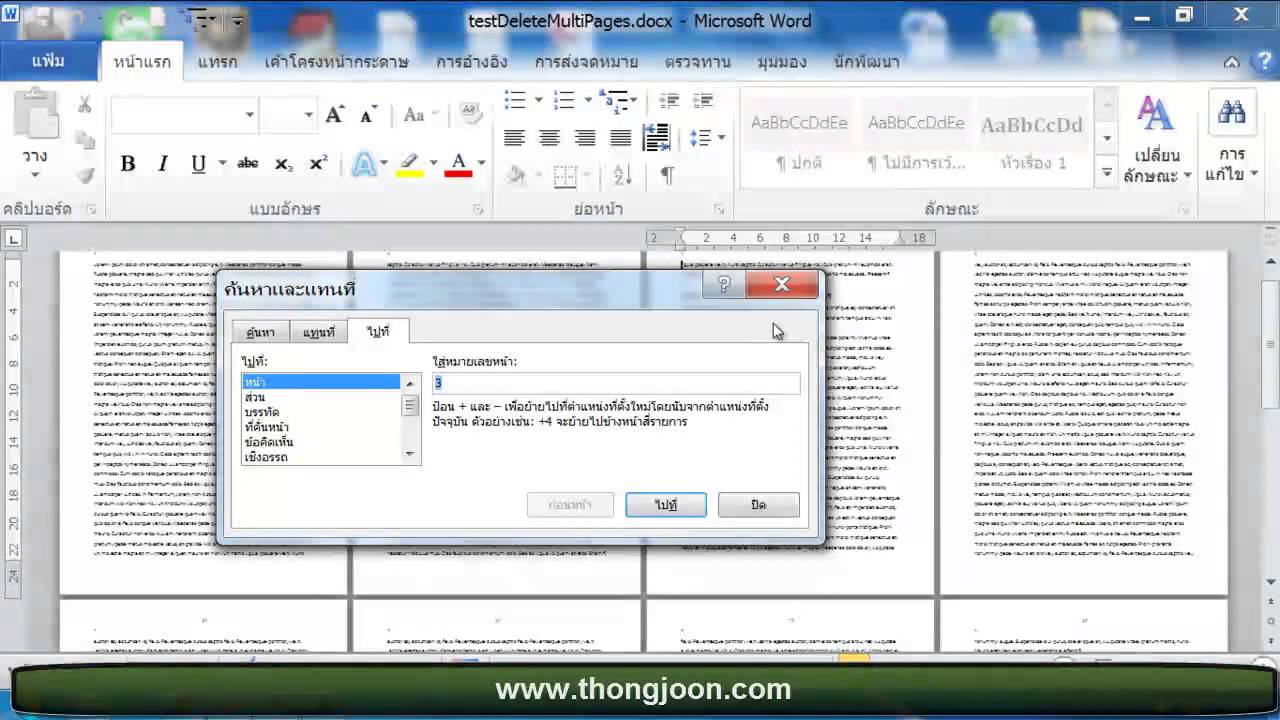Click the ปิด (Close) button in dialog
Viewport: 1280px width, 720px height.
click(758, 505)
